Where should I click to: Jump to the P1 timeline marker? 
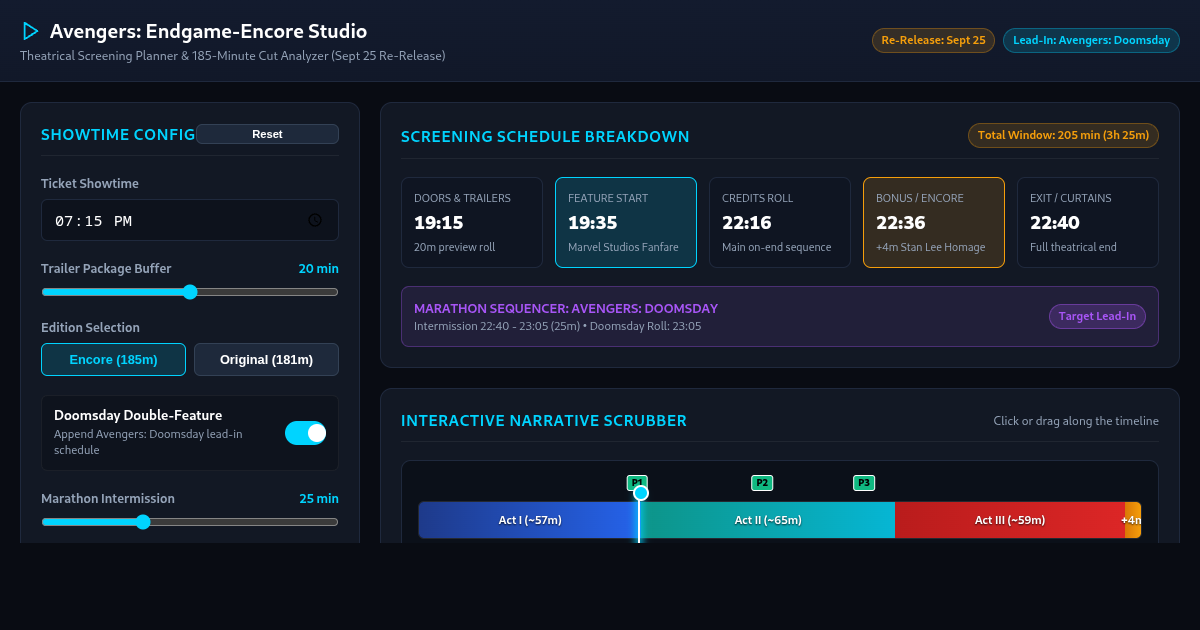coord(637,483)
